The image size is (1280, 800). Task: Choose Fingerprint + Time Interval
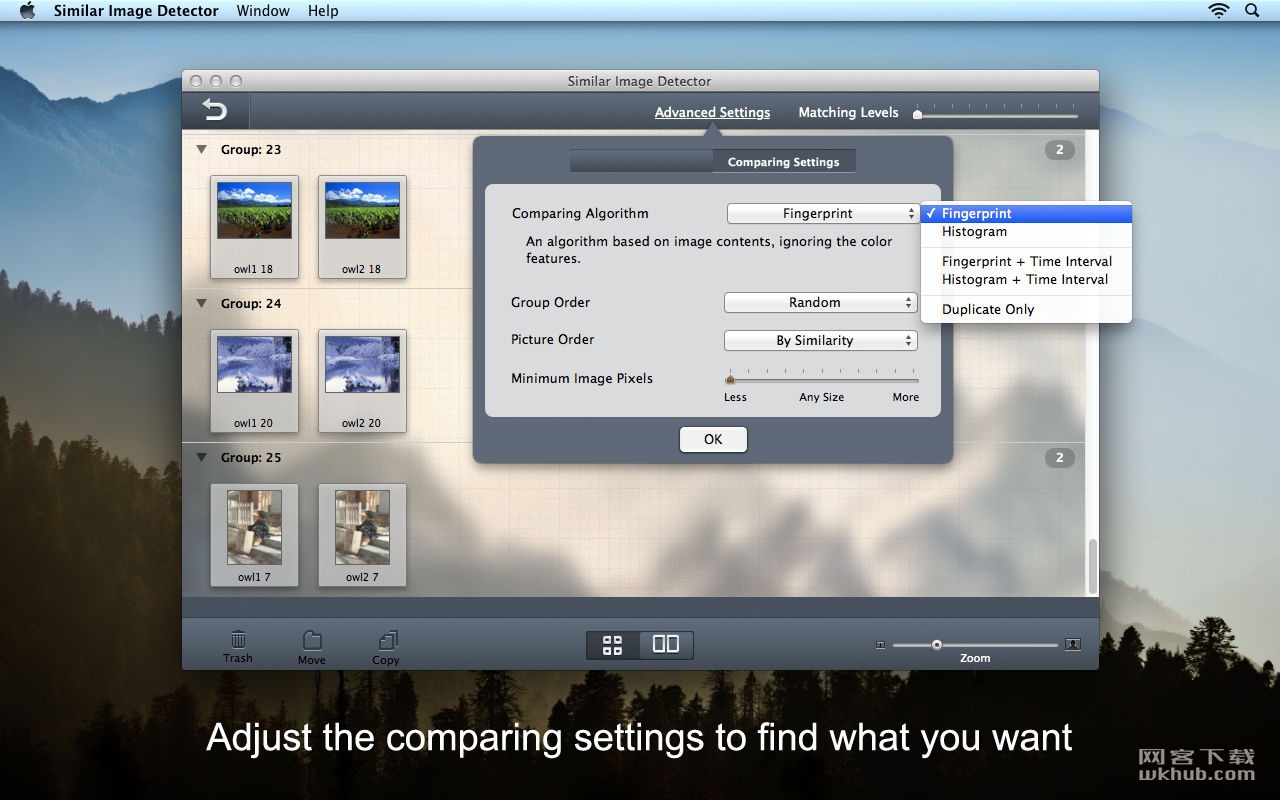(x=1026, y=262)
